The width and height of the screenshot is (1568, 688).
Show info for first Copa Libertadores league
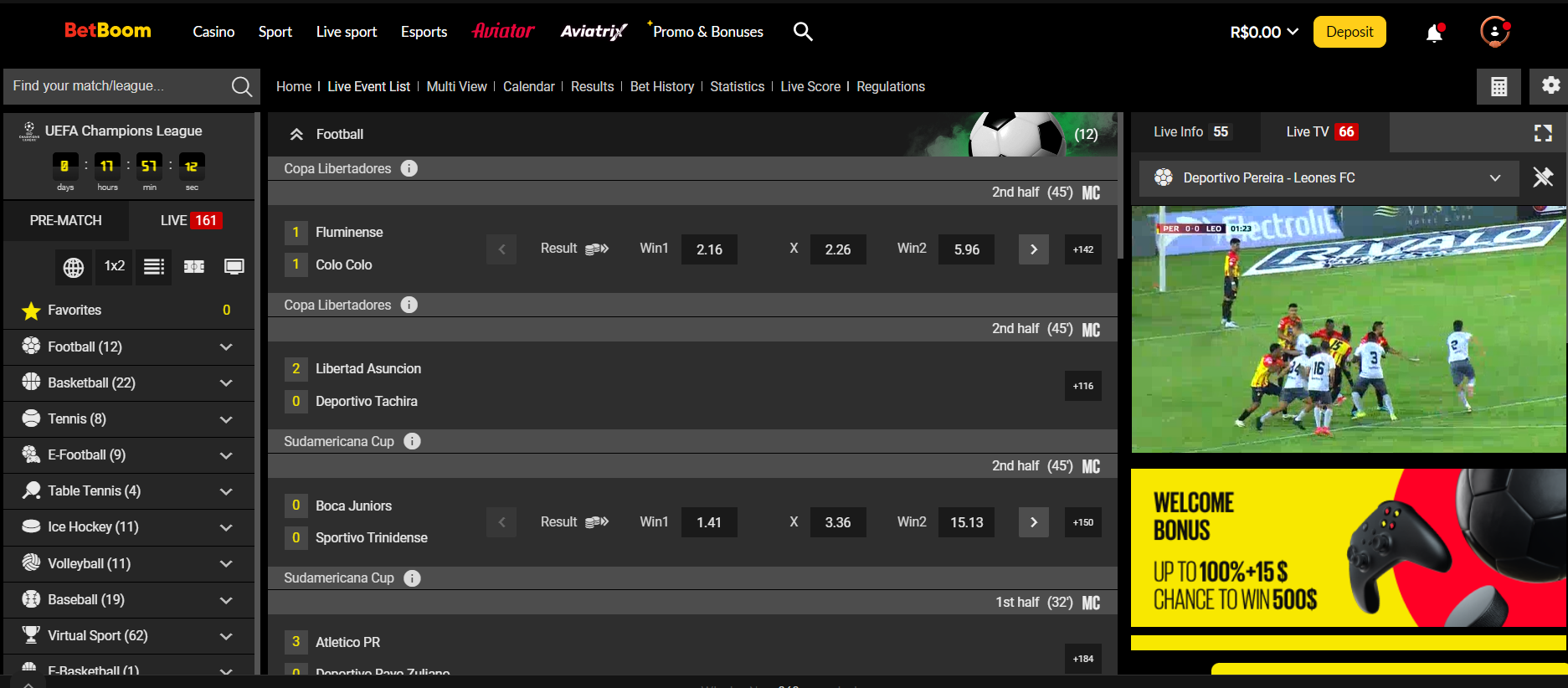click(409, 168)
